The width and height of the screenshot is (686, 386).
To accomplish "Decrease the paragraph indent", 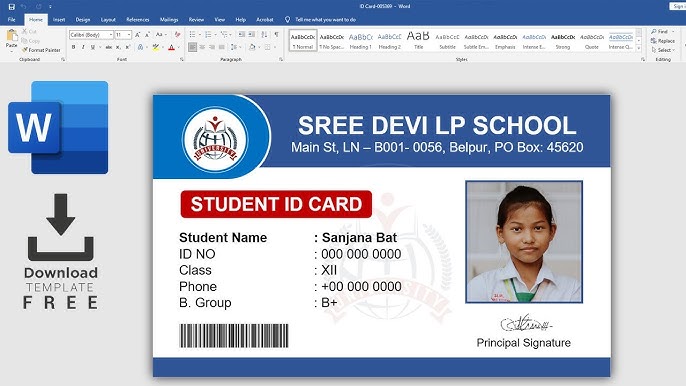I will 242,35.
